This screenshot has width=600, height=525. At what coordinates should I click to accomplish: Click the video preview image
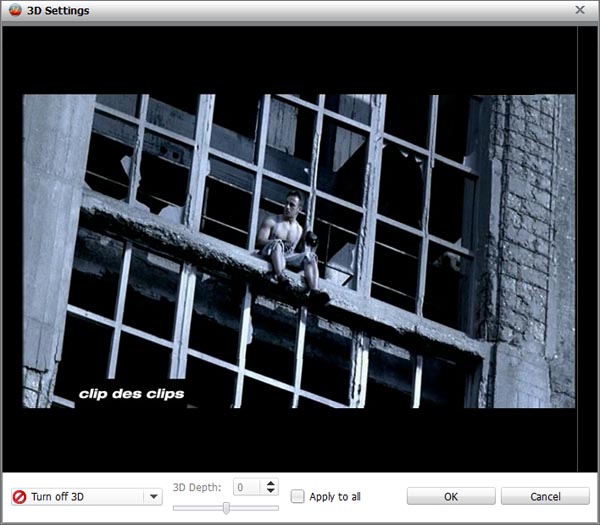pyautogui.click(x=298, y=251)
